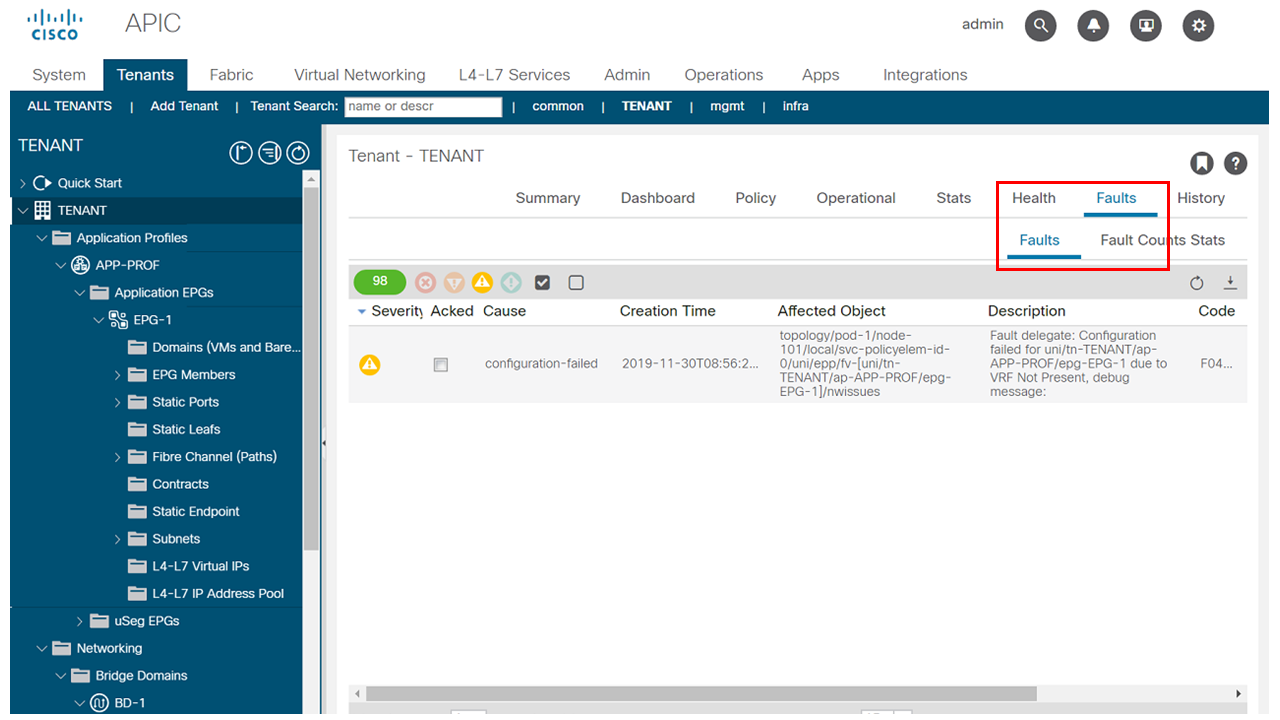Open the infra tenant link
This screenshot has width=1280, height=720.
pyautogui.click(x=796, y=106)
